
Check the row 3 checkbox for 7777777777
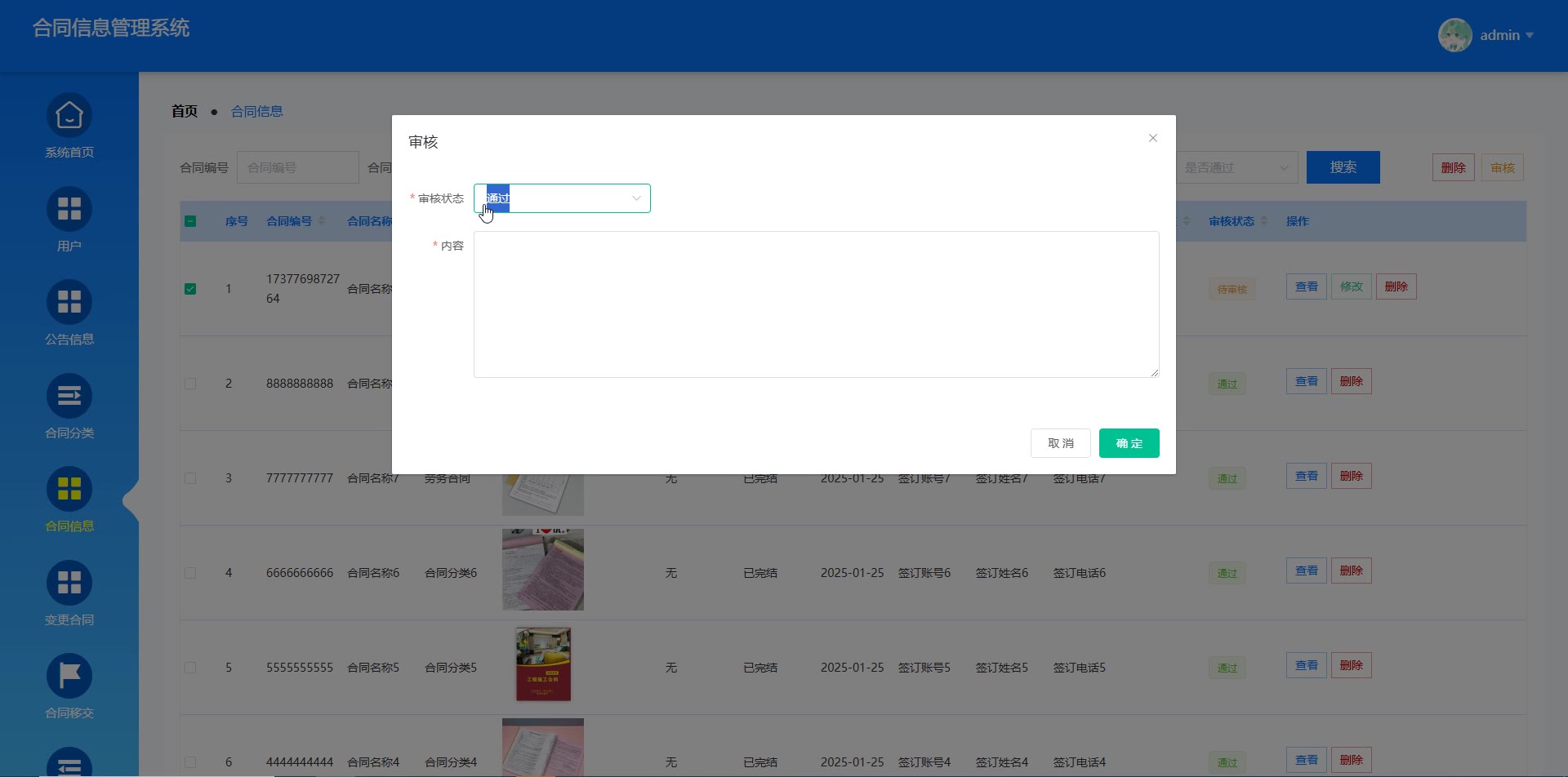(x=190, y=478)
